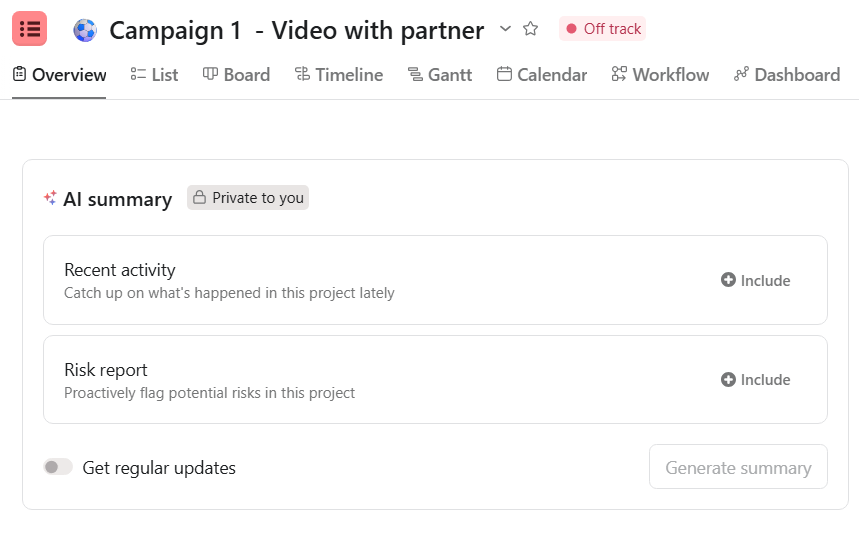Click the Gantt tab icon
This screenshot has width=859, height=543.
pyautogui.click(x=415, y=74)
